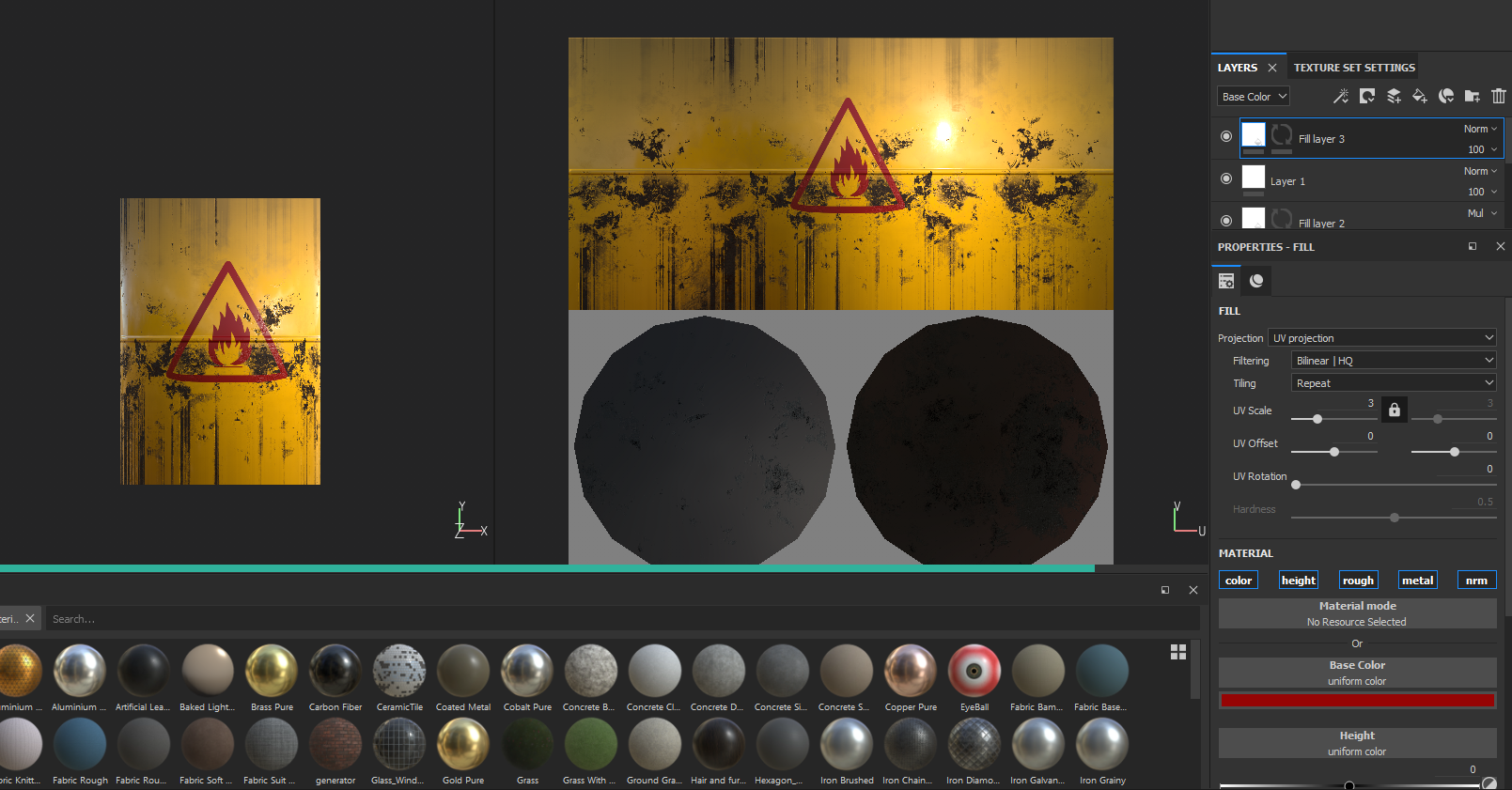Toggle the metal material channel
This screenshot has height=790, width=1512.
[x=1418, y=581]
